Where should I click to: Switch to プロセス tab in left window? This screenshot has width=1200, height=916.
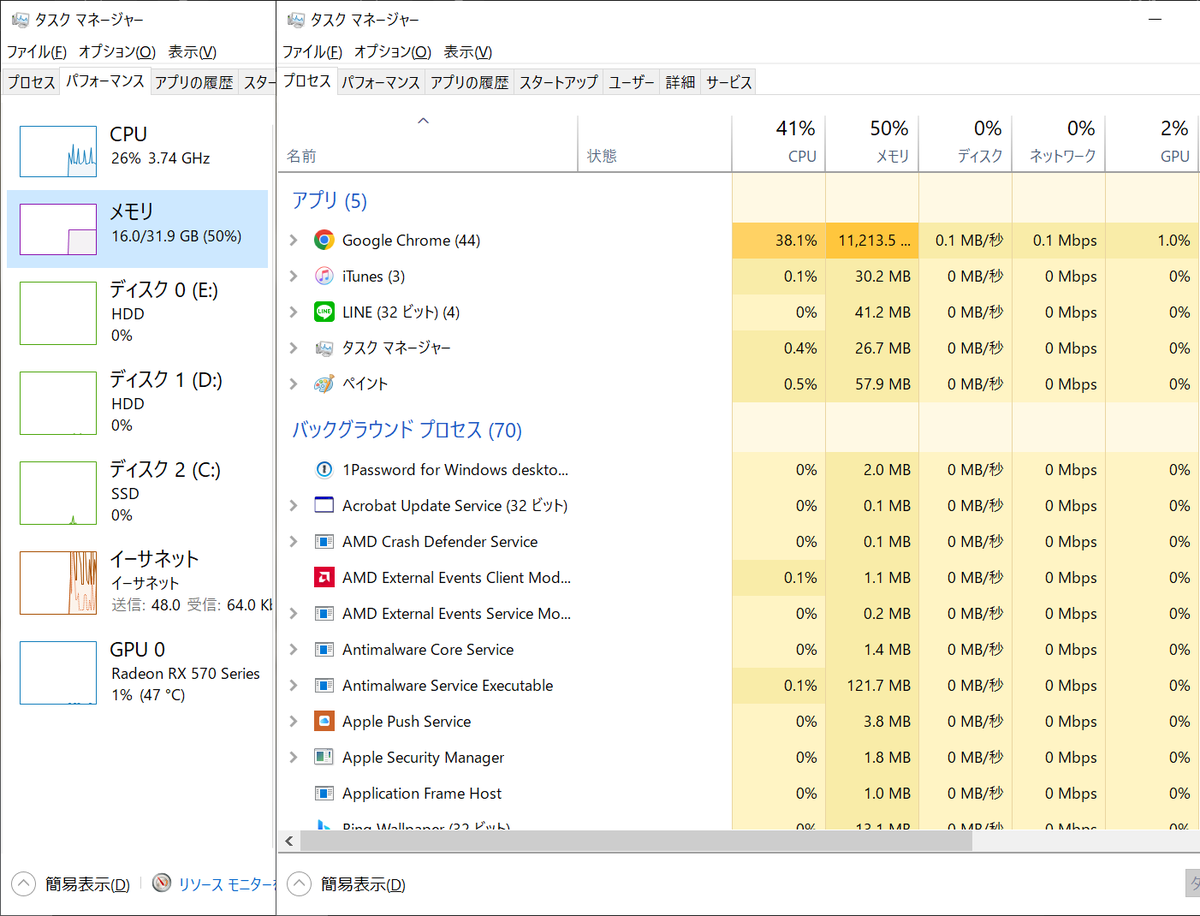31,83
